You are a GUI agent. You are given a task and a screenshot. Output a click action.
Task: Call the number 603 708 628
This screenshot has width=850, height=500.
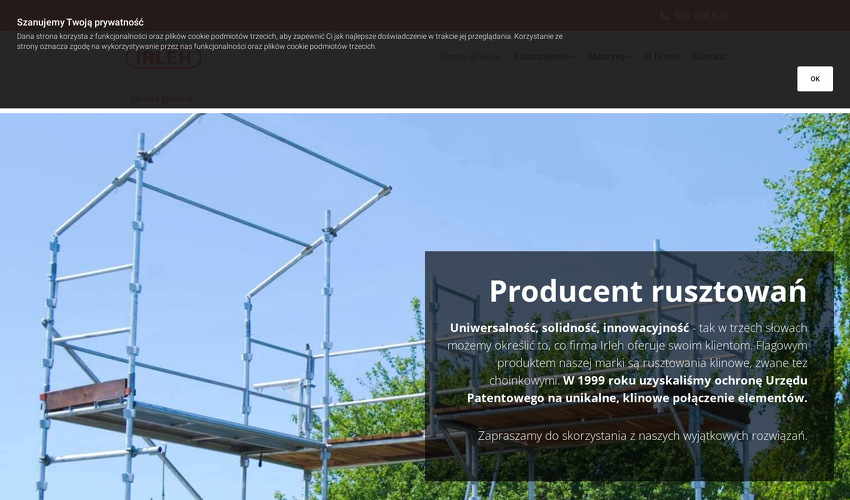coord(701,16)
